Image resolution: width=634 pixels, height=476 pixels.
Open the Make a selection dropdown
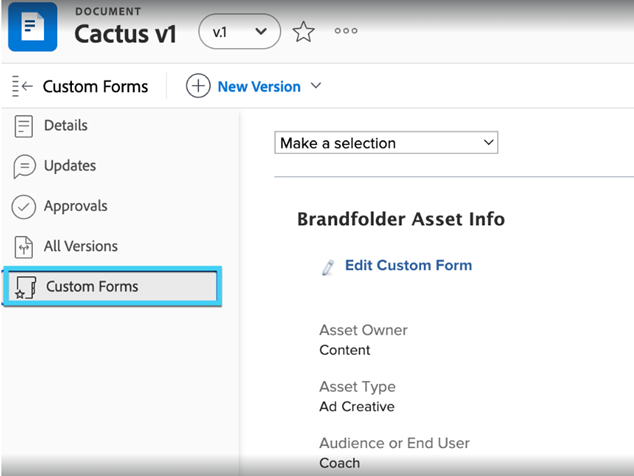(x=386, y=142)
